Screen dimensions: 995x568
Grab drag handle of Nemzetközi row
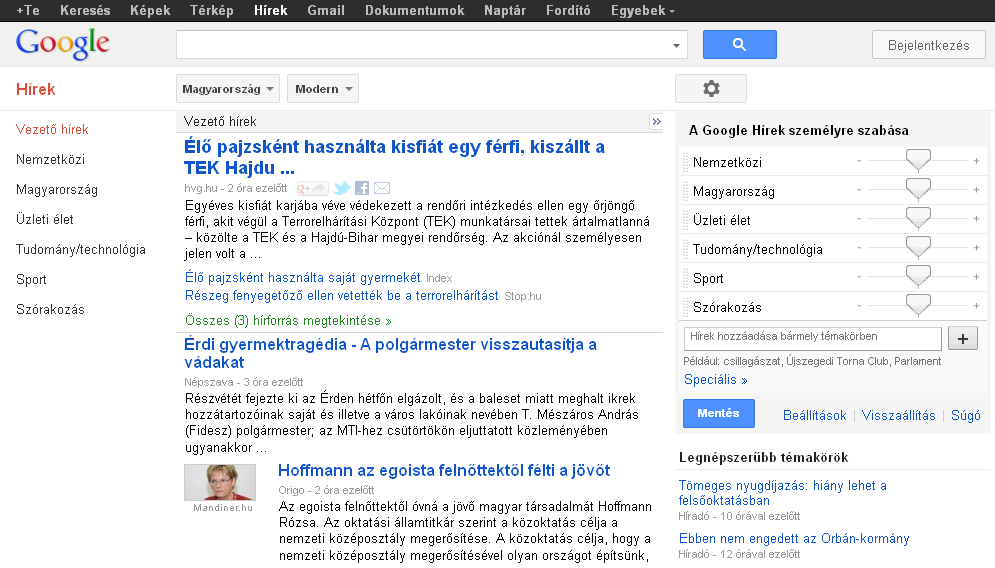(x=685, y=162)
